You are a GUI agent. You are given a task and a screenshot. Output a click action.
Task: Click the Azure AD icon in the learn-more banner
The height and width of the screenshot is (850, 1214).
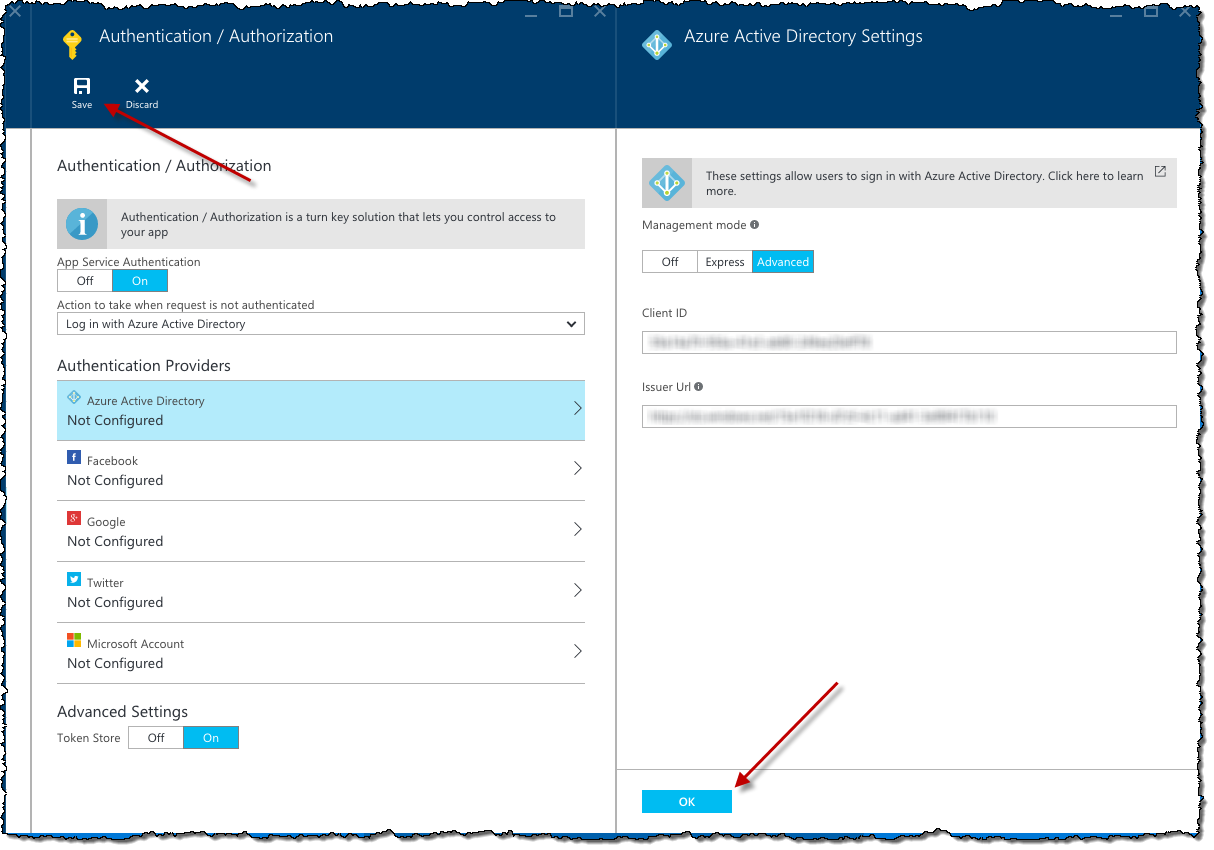(665, 183)
